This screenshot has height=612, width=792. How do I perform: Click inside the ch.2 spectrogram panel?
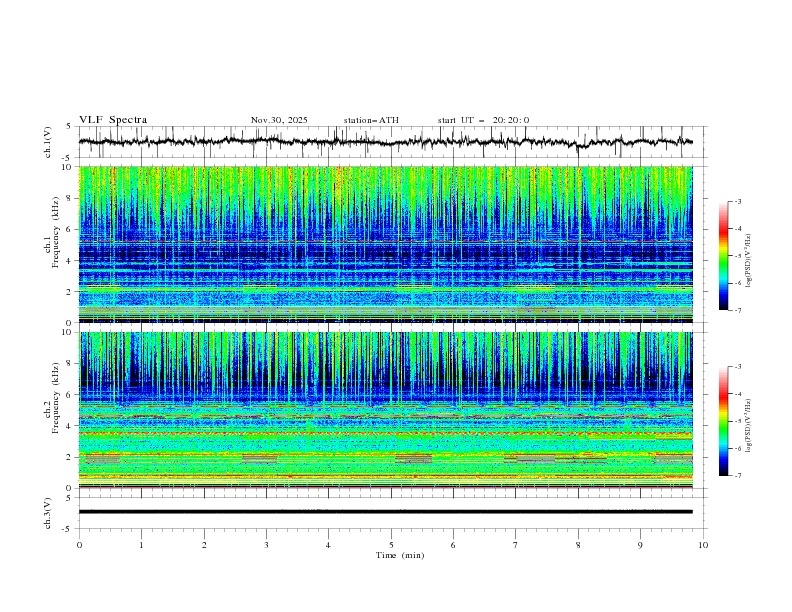[386, 410]
